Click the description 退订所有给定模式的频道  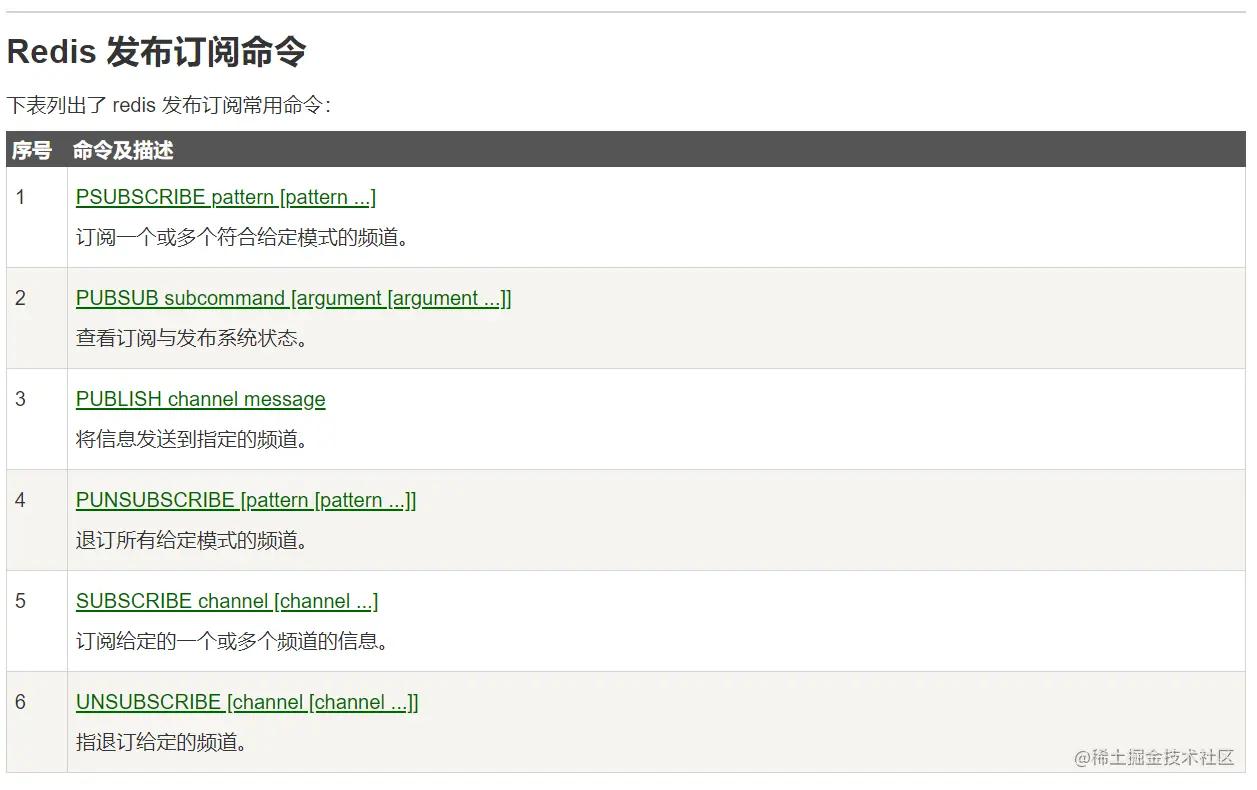[192, 540]
